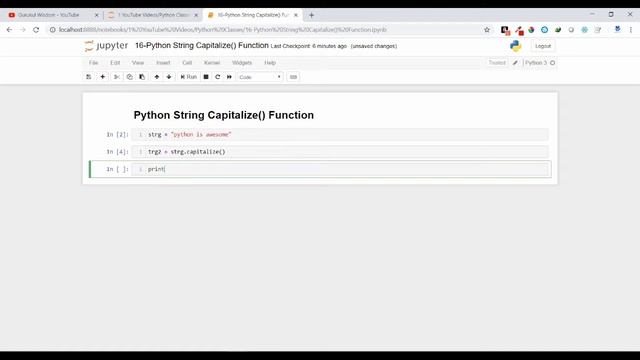The width and height of the screenshot is (640, 360).
Task: Click the Jupyter logo
Action: coord(106,46)
